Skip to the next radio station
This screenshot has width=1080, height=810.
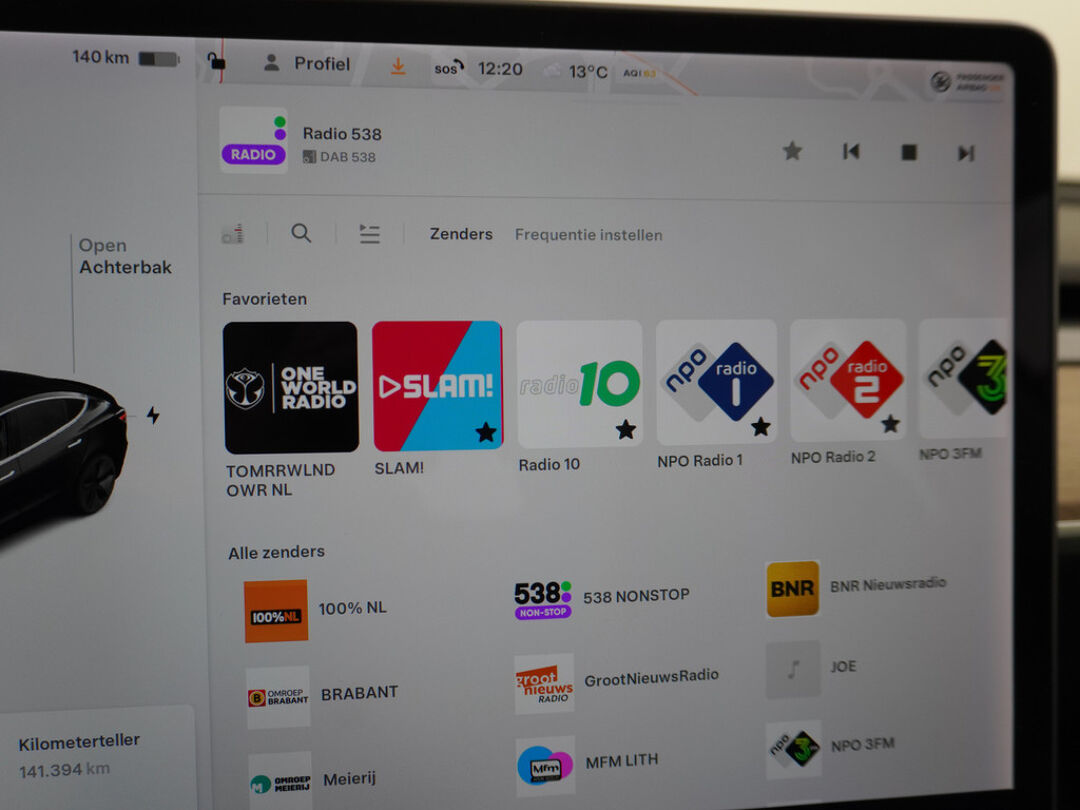(x=965, y=153)
